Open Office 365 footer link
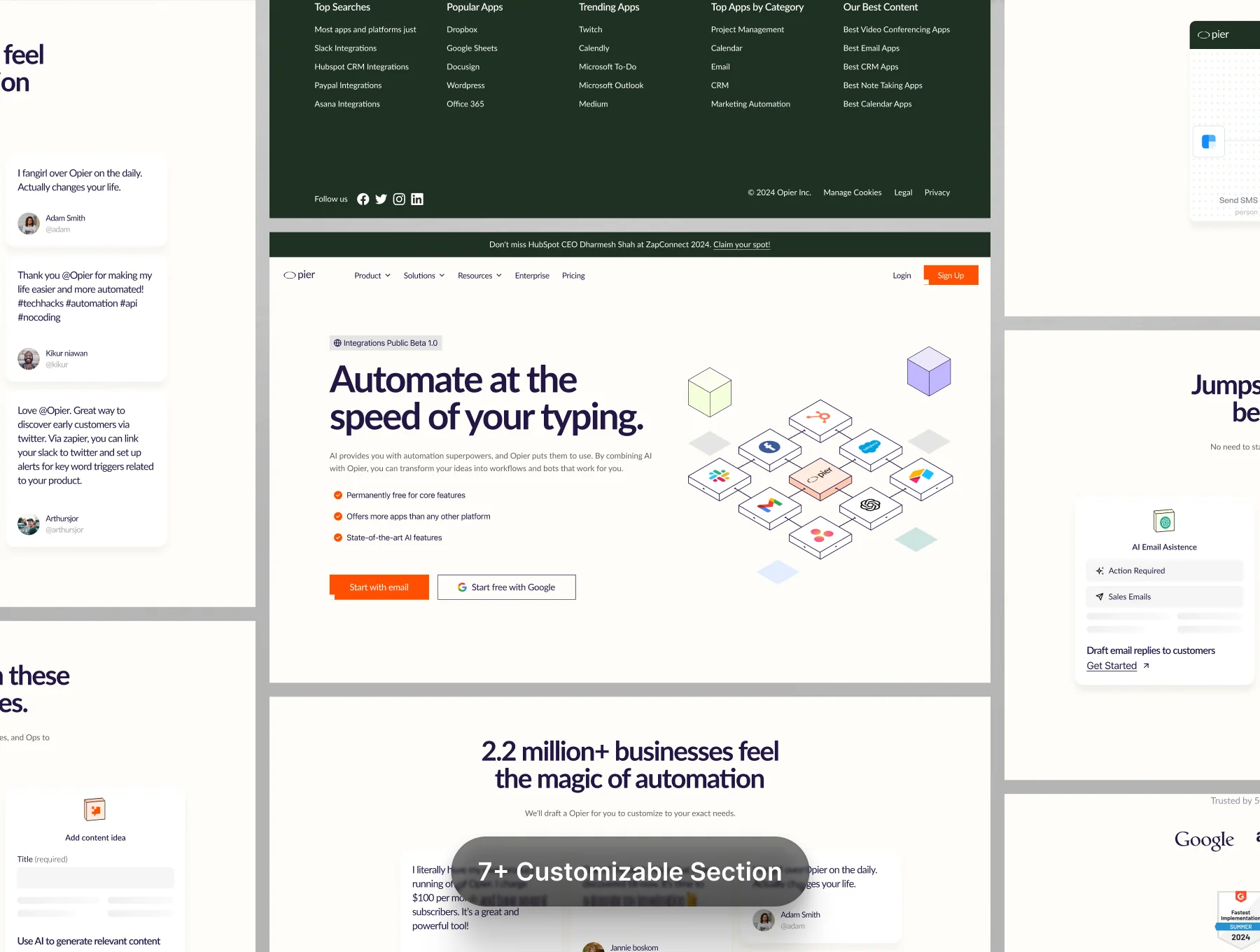Screen dimensions: 1260x952 pos(465,104)
